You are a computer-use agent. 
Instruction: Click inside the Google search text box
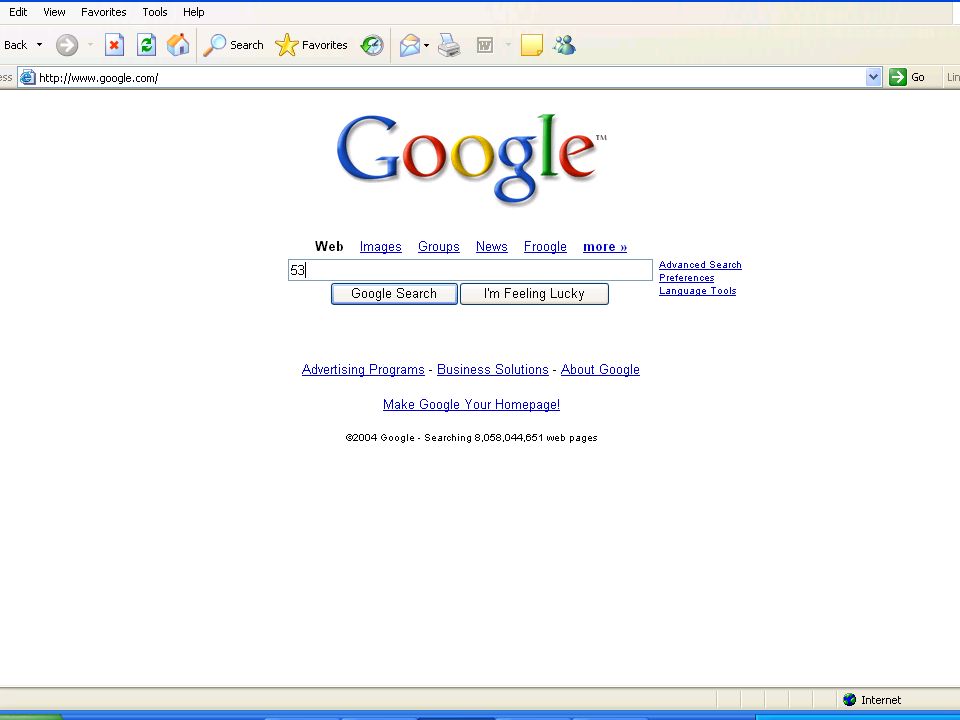(470, 269)
